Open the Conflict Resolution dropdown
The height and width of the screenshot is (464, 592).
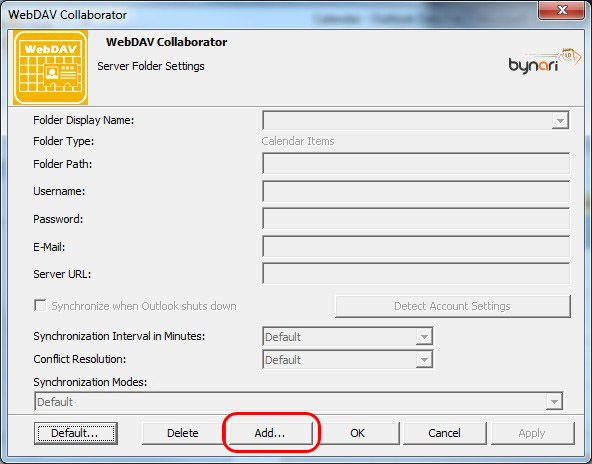(424, 359)
